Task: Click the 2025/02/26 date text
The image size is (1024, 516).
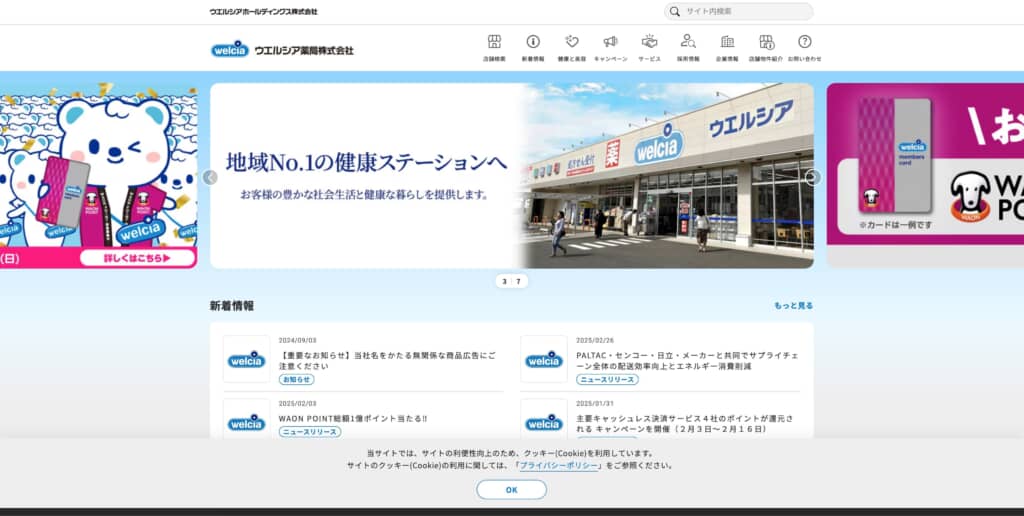Action: [x=595, y=340]
